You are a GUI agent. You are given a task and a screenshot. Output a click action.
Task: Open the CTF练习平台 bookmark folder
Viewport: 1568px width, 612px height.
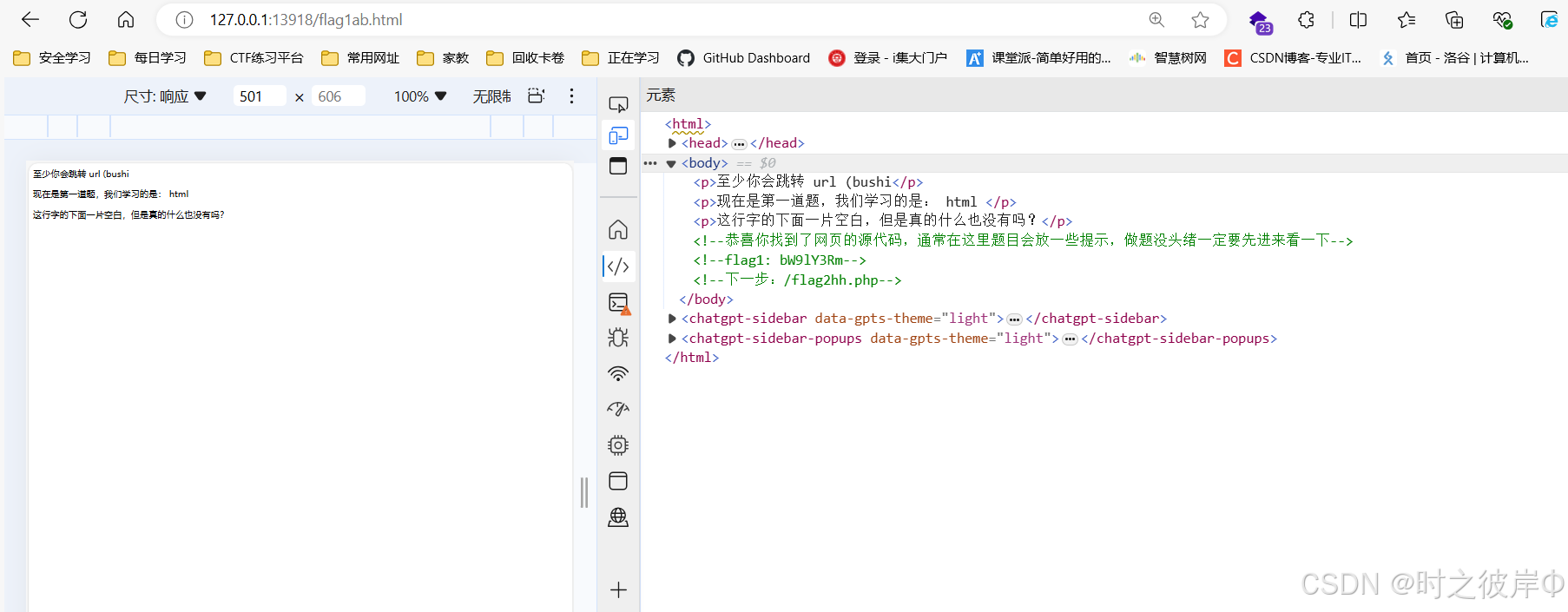point(254,58)
